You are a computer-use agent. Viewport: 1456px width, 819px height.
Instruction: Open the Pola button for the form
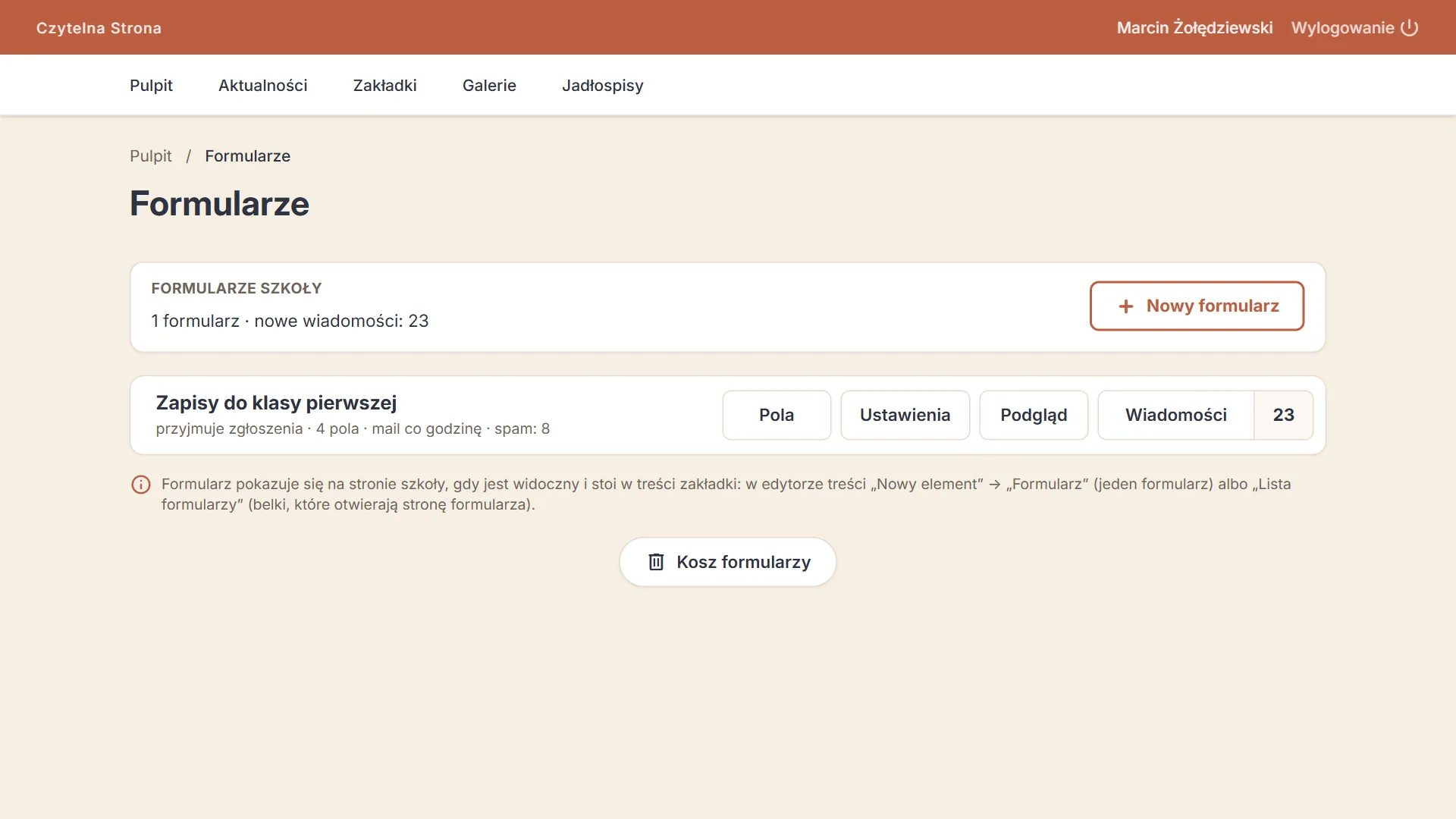777,415
